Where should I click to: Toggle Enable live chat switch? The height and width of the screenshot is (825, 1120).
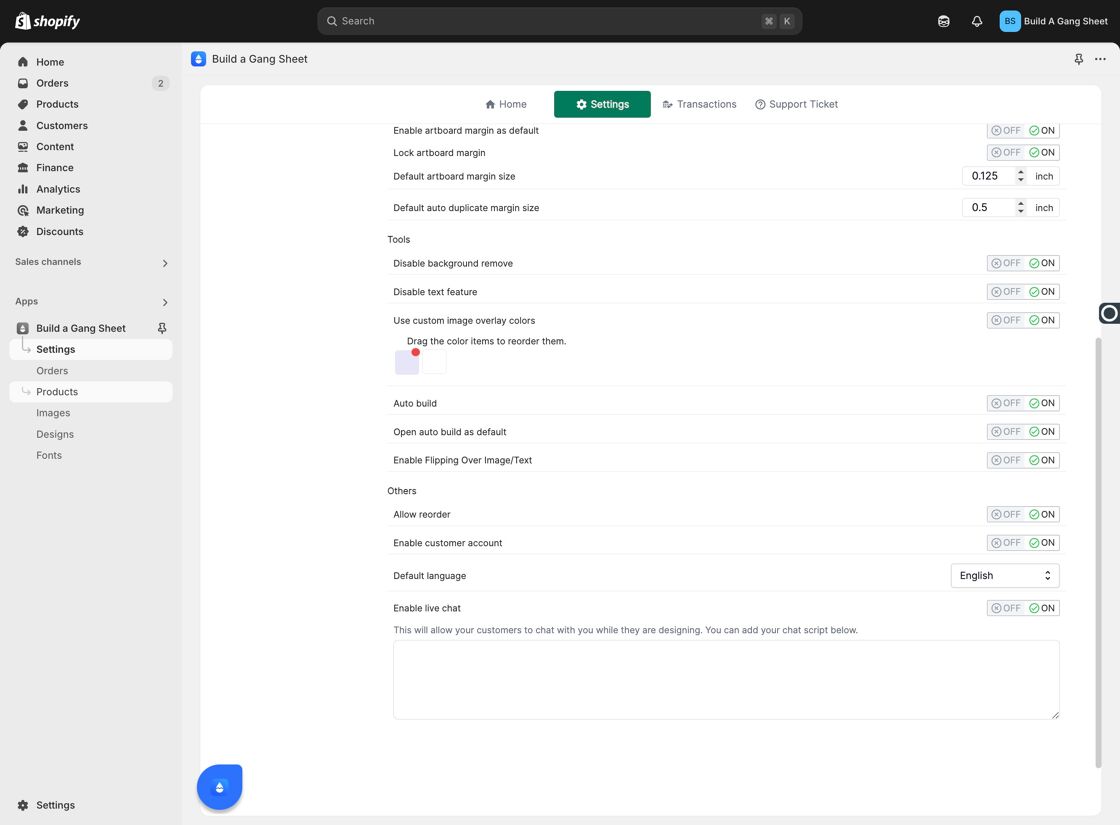point(1023,608)
